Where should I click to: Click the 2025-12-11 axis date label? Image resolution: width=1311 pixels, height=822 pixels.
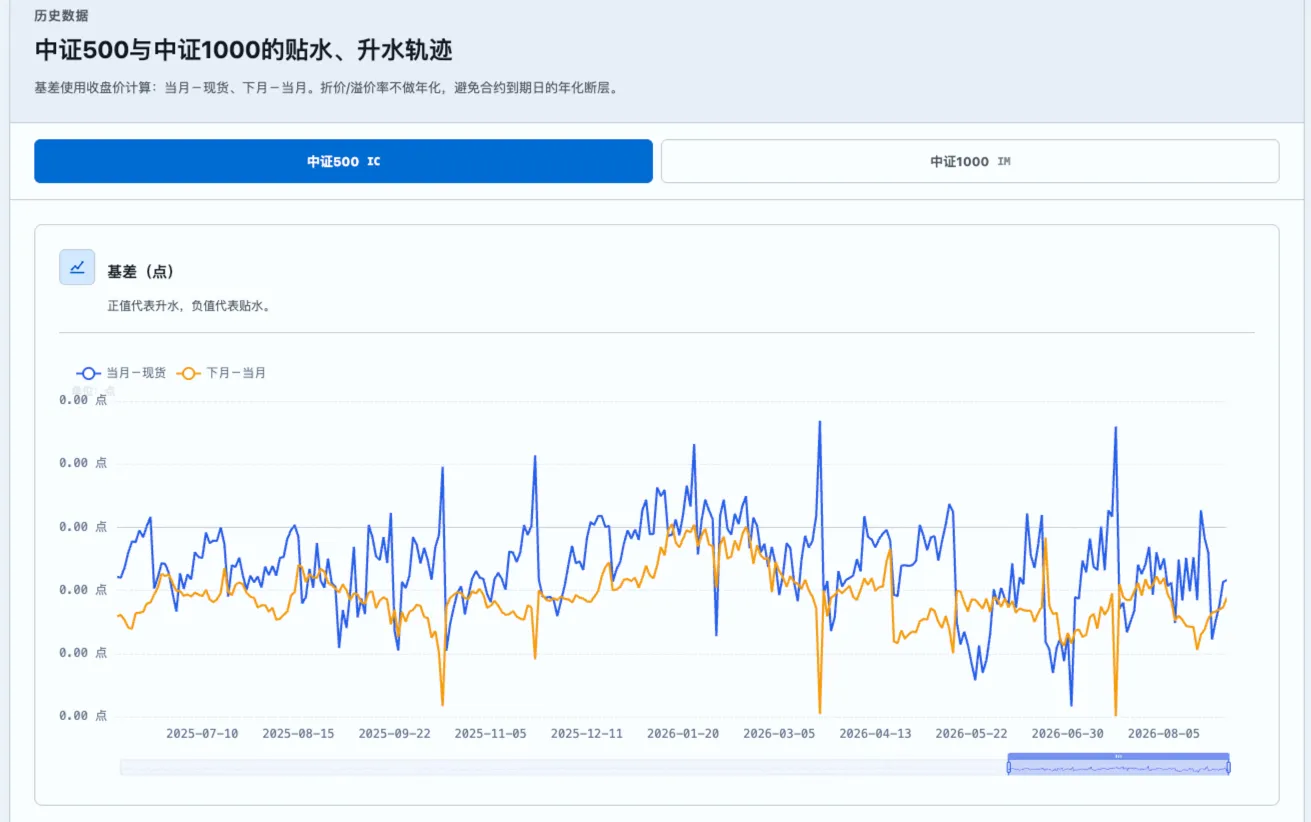587,733
